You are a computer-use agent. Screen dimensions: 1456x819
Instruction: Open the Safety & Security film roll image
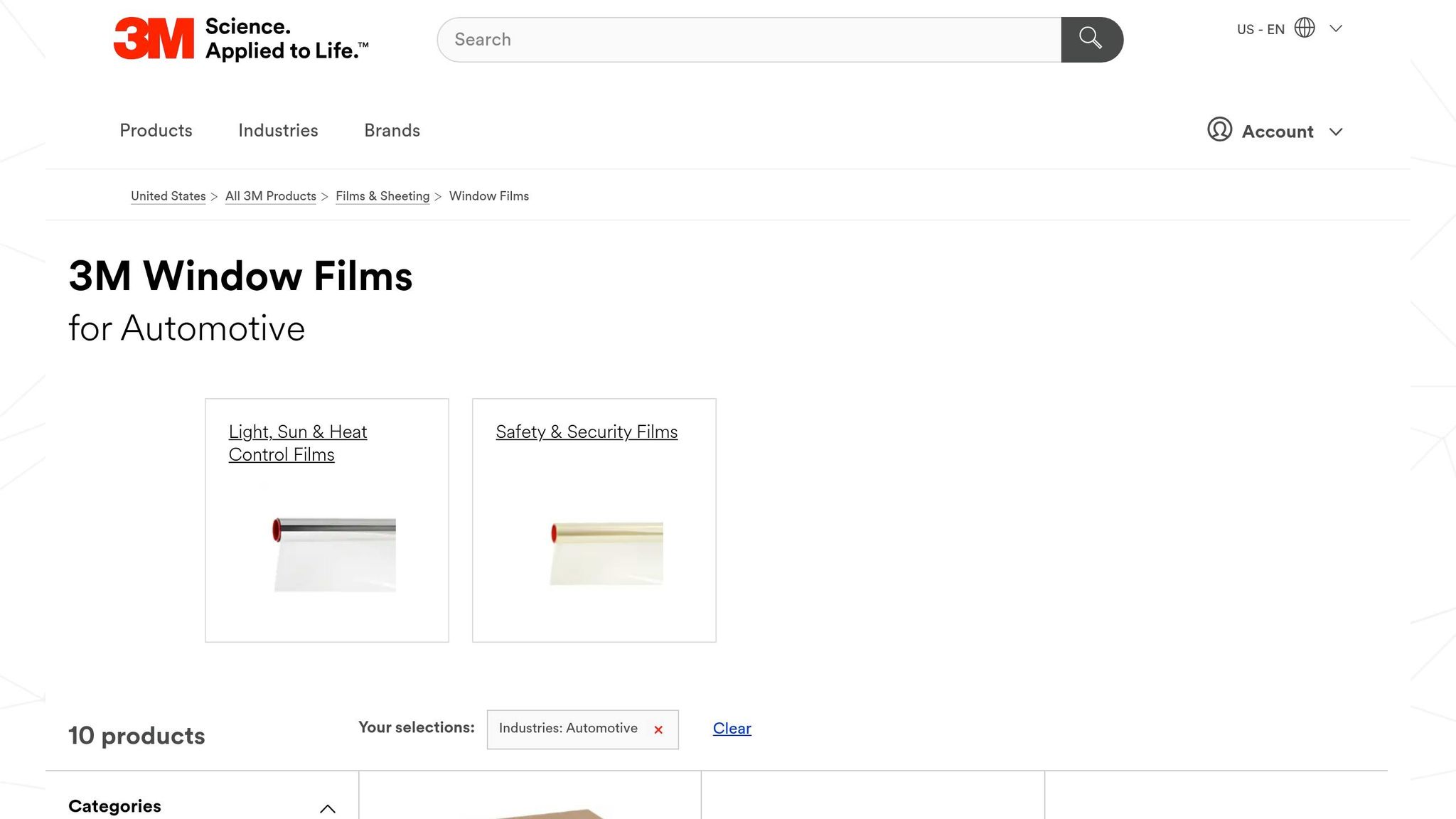pyautogui.click(x=606, y=553)
